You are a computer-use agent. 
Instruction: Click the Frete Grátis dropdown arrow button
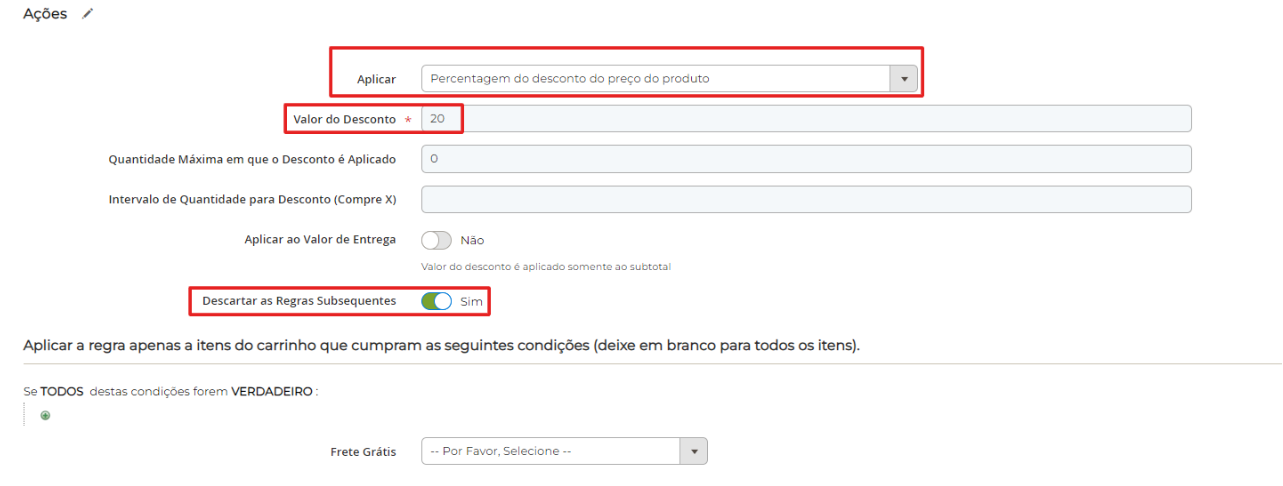click(693, 451)
